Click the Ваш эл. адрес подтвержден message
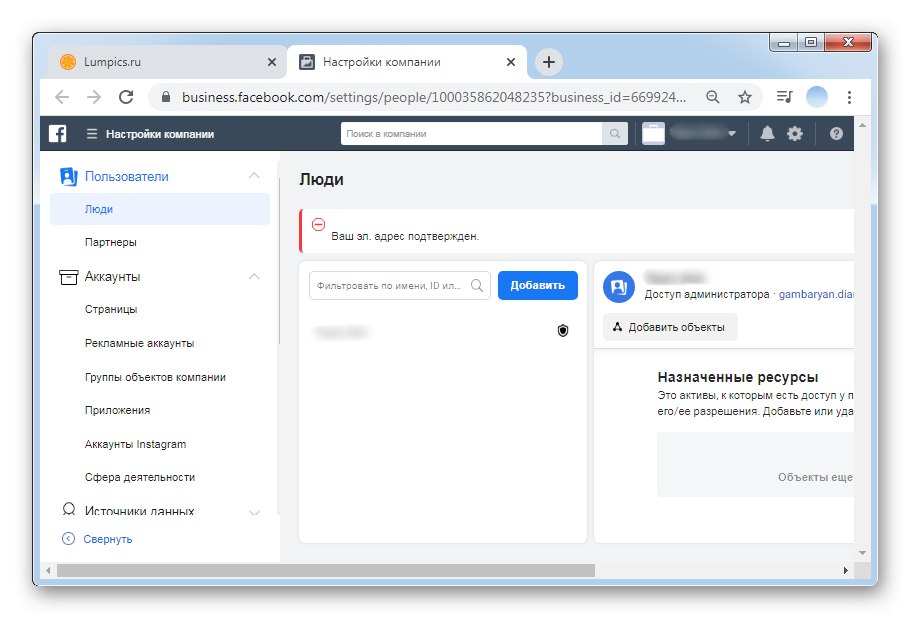911x619 pixels. coord(405,237)
